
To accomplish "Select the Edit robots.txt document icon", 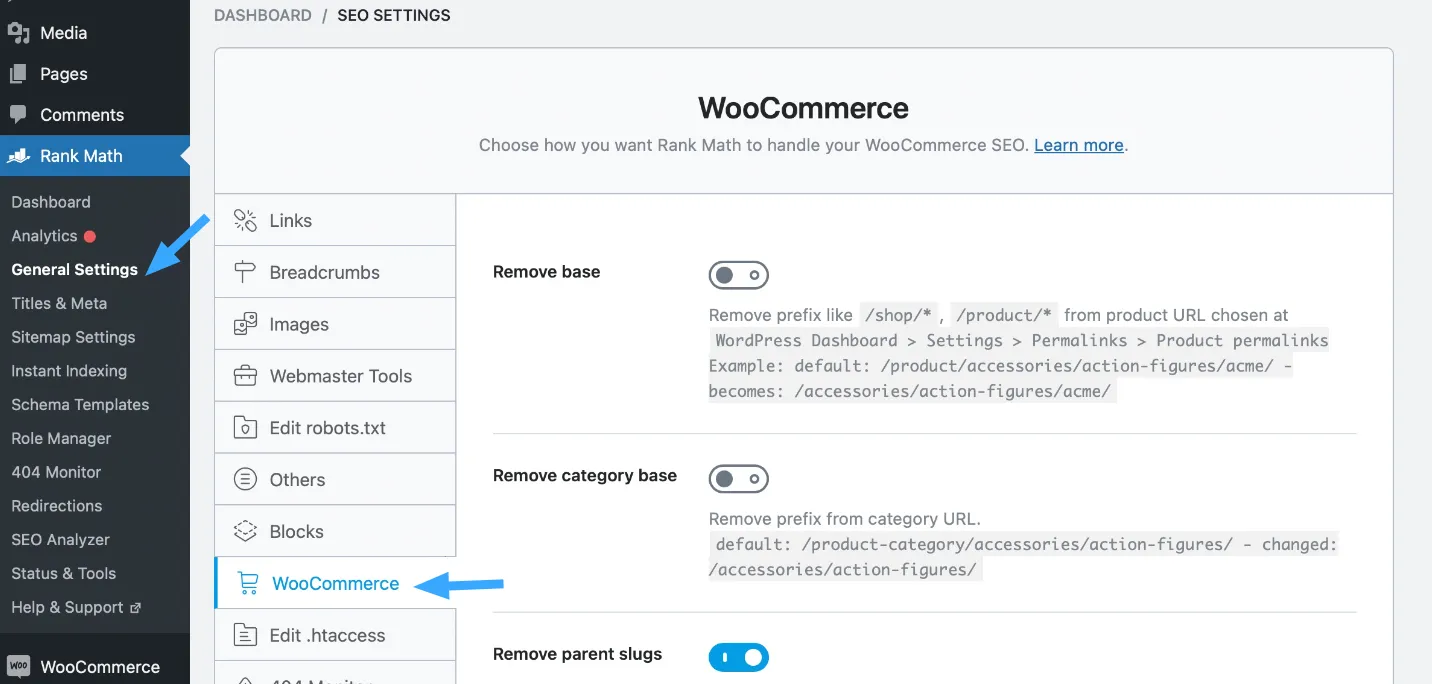I will [x=246, y=427].
